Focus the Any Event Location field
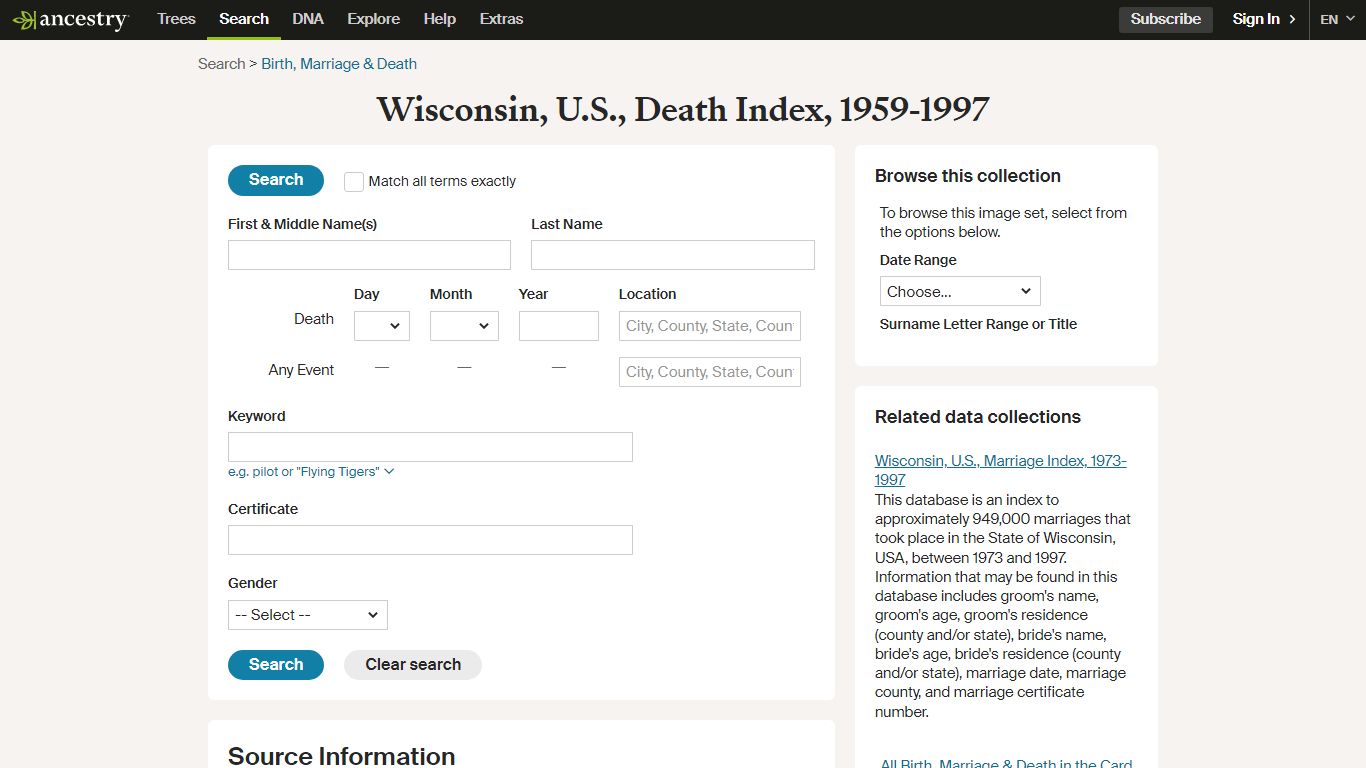This screenshot has height=768, width=1366. pyautogui.click(x=710, y=372)
